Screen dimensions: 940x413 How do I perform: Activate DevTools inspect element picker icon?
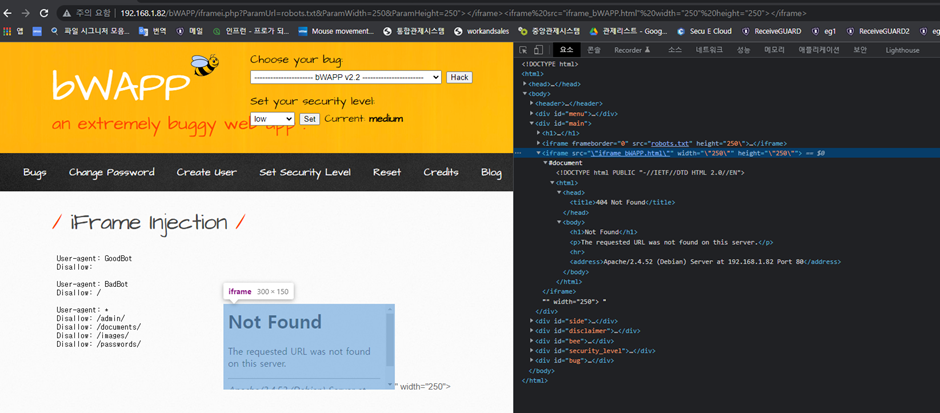click(x=523, y=50)
